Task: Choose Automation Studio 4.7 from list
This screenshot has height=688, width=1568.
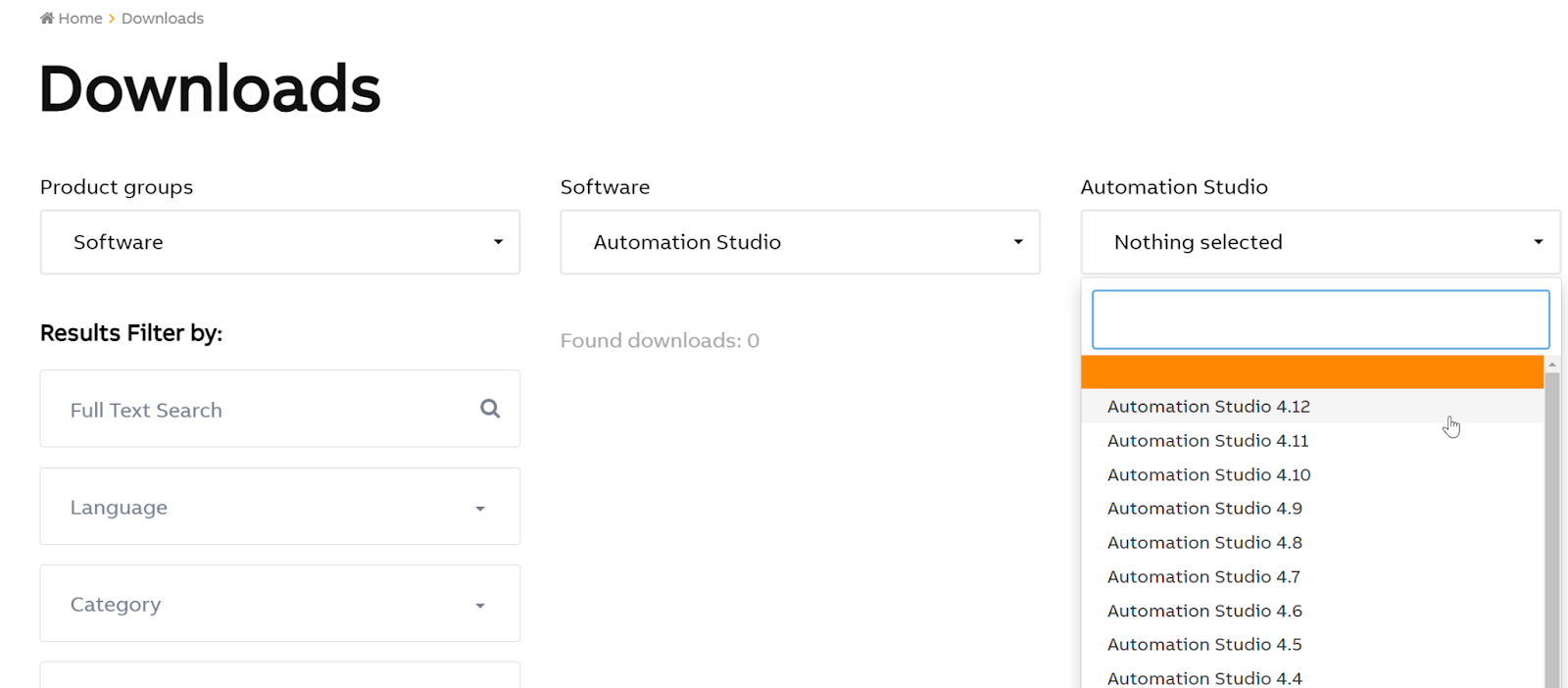Action: [x=1312, y=576]
